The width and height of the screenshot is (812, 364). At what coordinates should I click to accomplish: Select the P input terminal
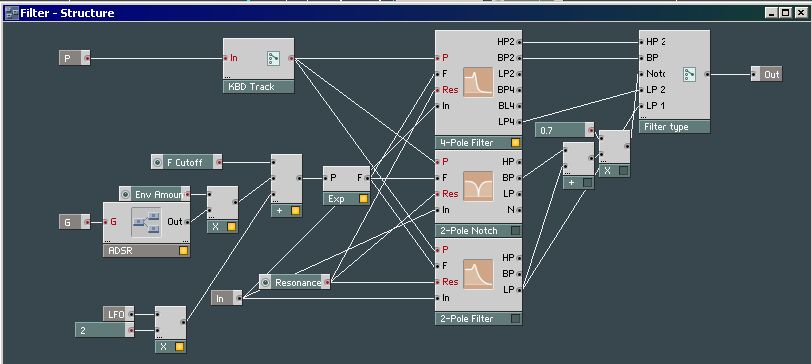75,59
